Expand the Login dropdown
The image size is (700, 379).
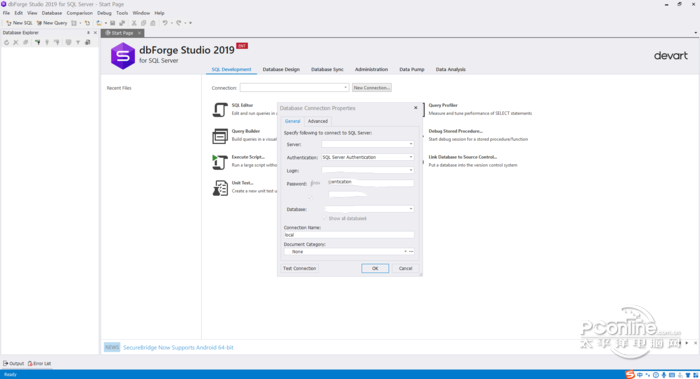[x=411, y=170]
